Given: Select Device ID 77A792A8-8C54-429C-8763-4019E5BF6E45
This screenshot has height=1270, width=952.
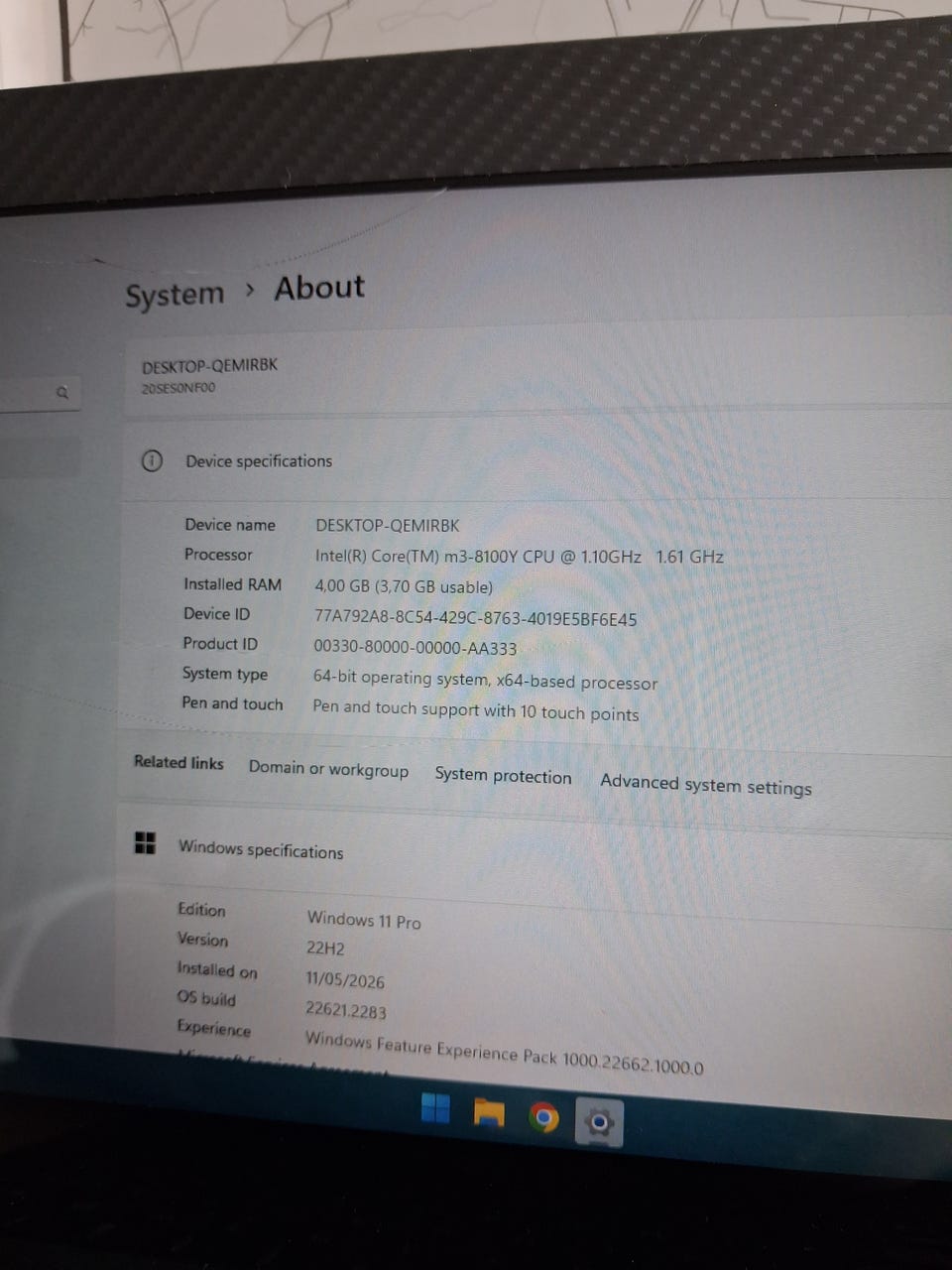Looking at the screenshot, I should coord(476,618).
